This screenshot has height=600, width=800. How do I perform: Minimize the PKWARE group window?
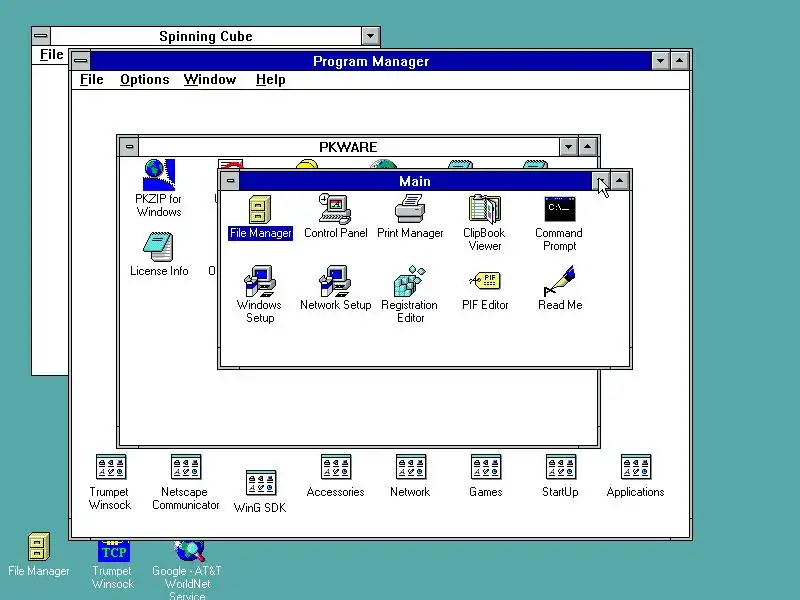(568, 147)
